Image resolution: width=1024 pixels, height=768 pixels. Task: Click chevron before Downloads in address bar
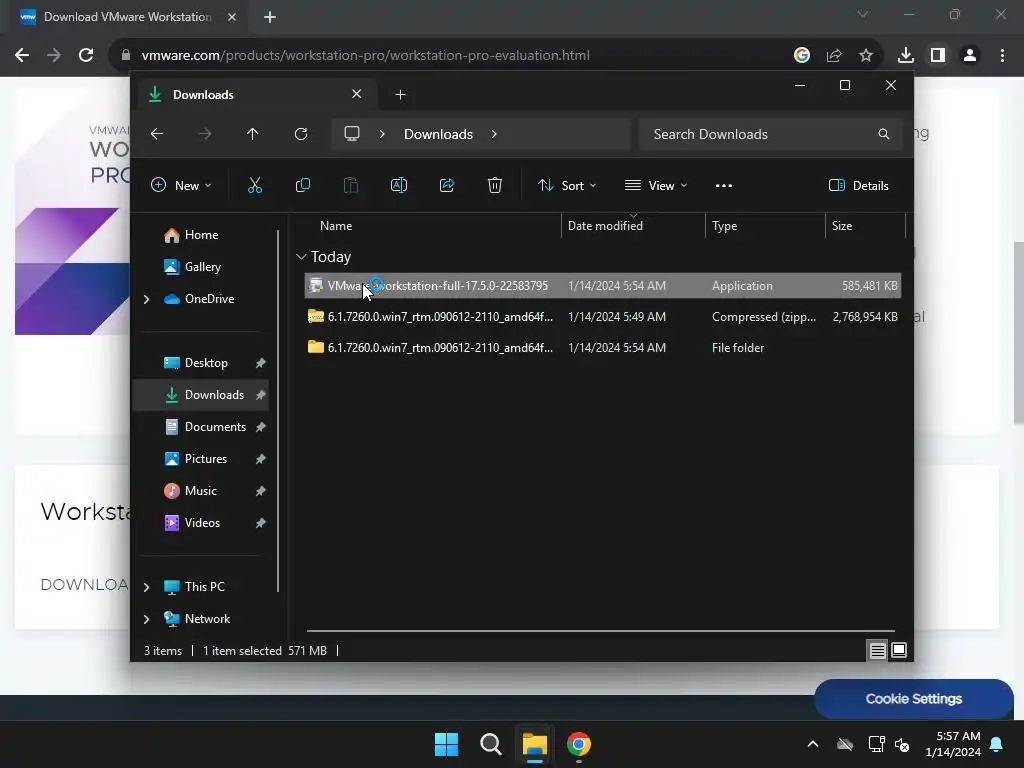(382, 134)
